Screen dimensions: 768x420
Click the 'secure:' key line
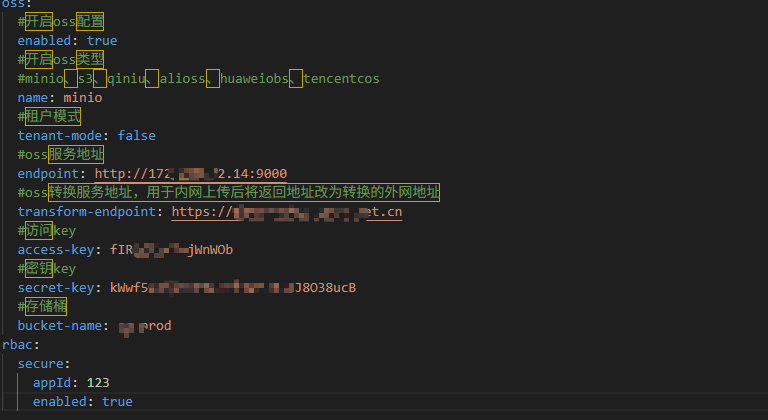(x=44, y=364)
